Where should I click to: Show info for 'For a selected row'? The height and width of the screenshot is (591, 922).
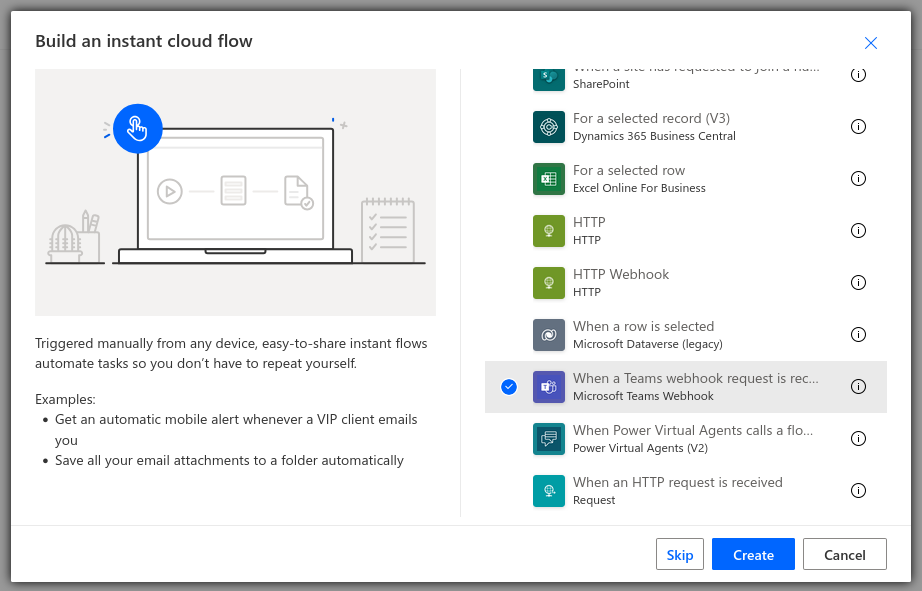point(858,178)
